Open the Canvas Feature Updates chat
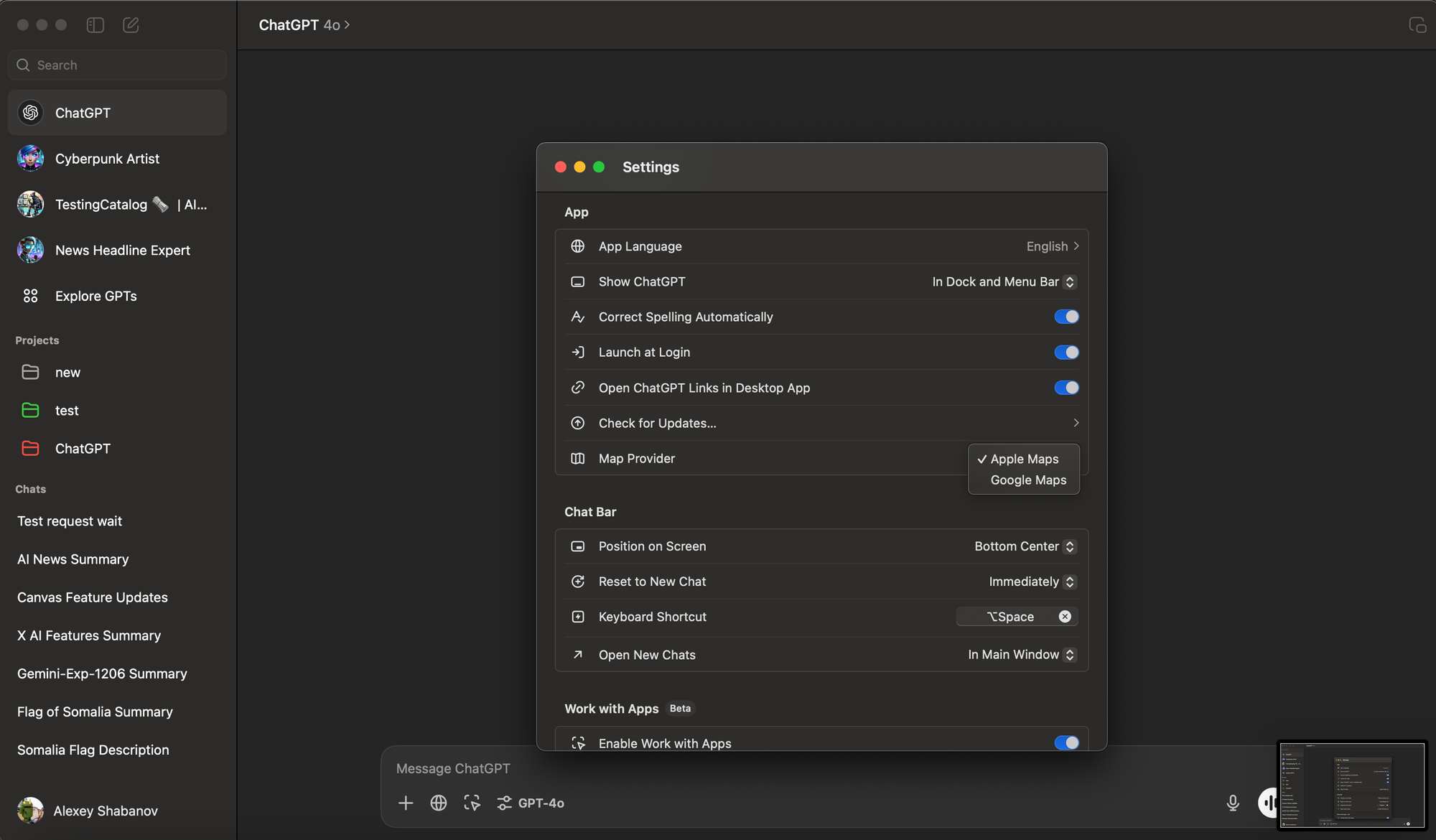This screenshot has height=840, width=1436. coord(93,597)
